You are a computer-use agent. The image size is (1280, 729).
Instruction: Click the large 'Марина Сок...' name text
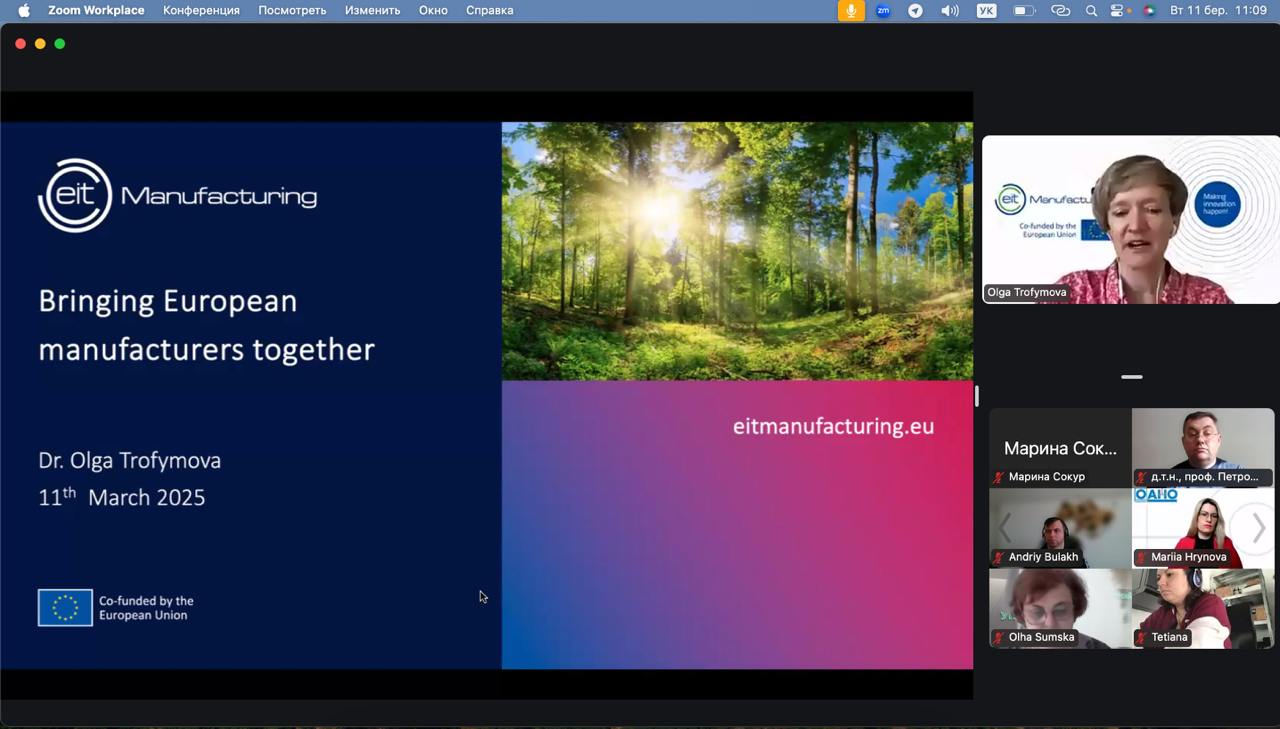tap(1060, 448)
